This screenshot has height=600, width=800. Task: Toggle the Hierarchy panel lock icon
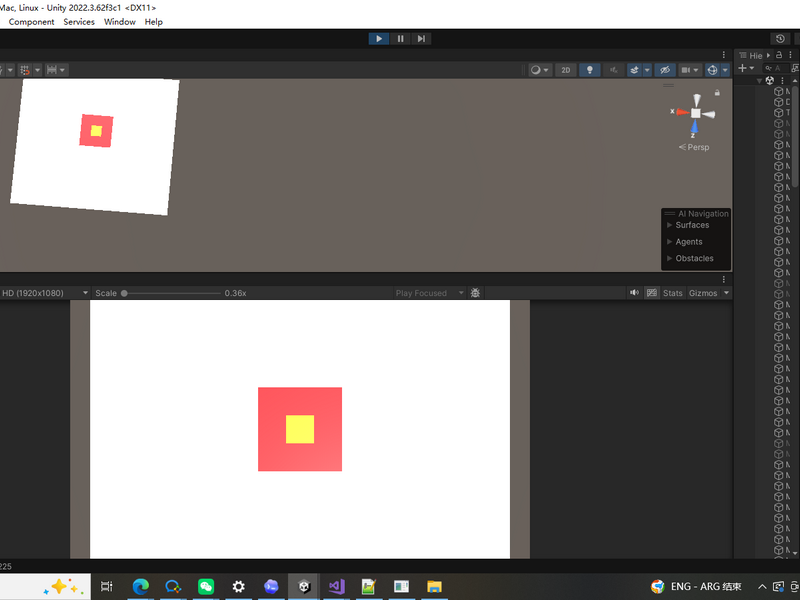pos(779,55)
